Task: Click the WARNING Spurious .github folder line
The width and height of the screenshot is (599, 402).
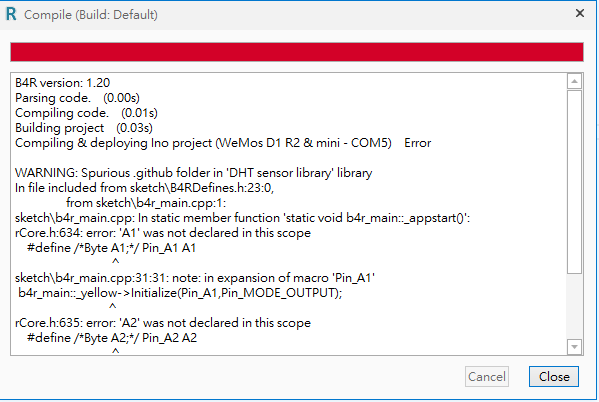Action: 193,173
